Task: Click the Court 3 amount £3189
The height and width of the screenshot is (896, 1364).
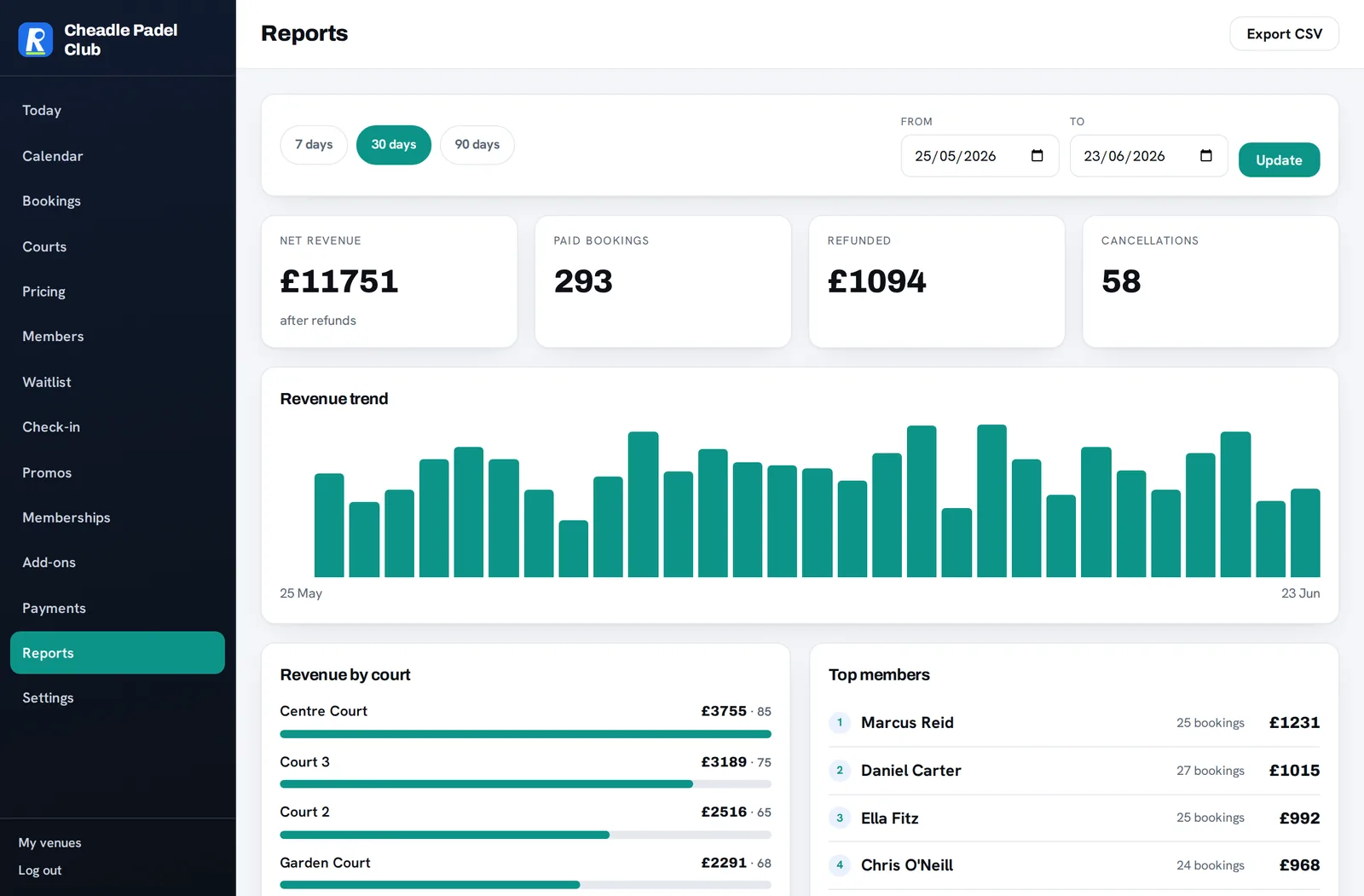Action: [x=724, y=762]
